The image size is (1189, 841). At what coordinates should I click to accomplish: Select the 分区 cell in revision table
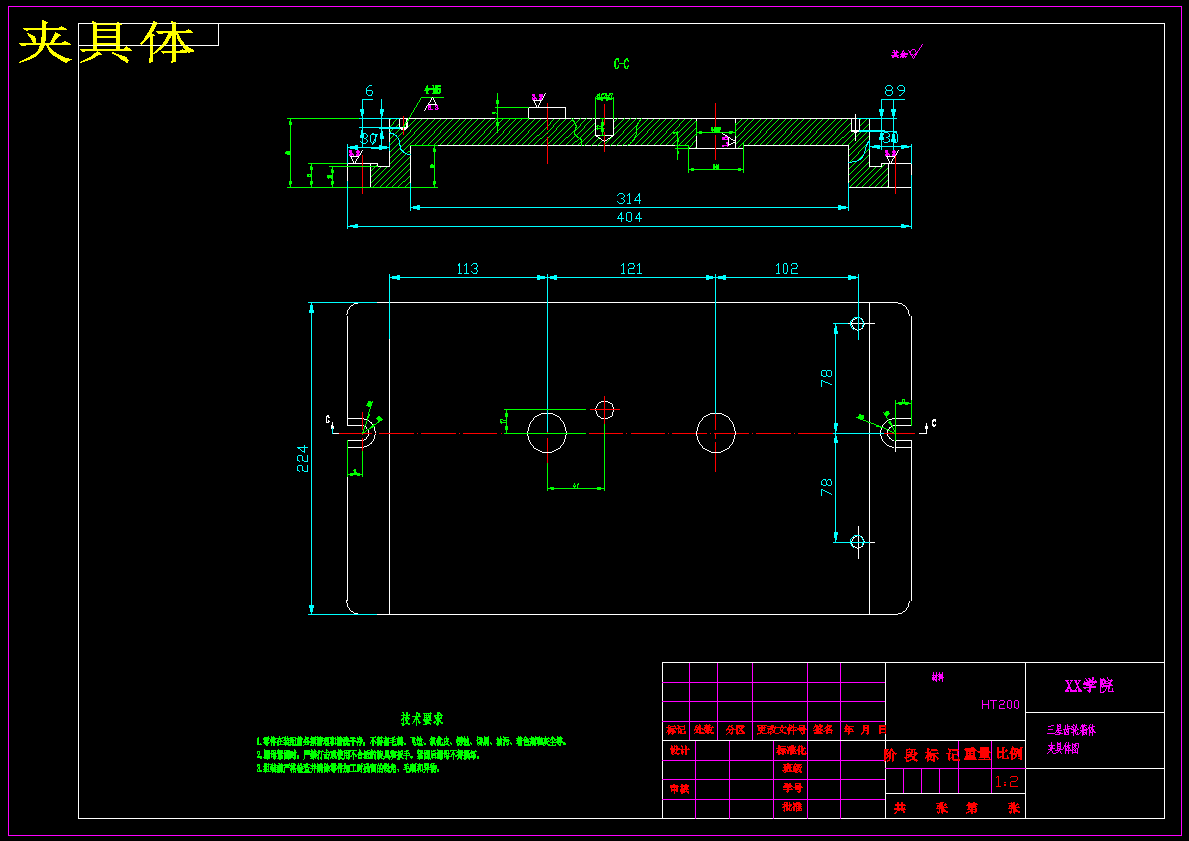[735, 730]
